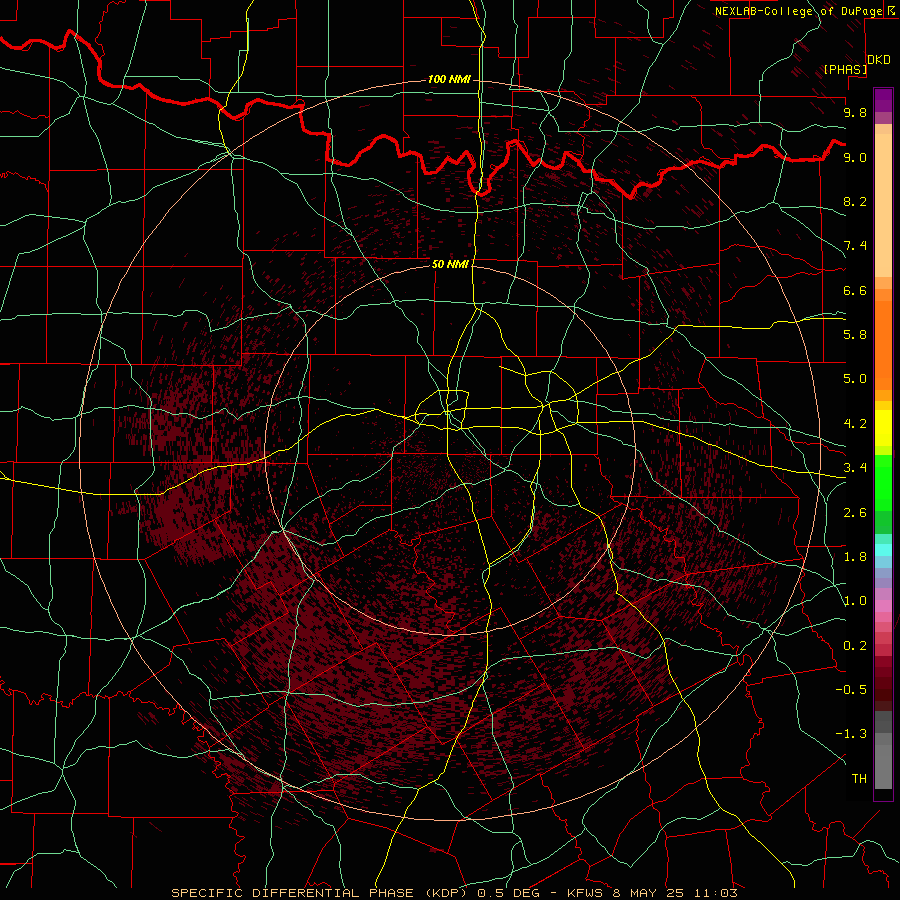The height and width of the screenshot is (900, 900).
Task: Click the [PHAS] label above the color scale
Action: point(845,69)
